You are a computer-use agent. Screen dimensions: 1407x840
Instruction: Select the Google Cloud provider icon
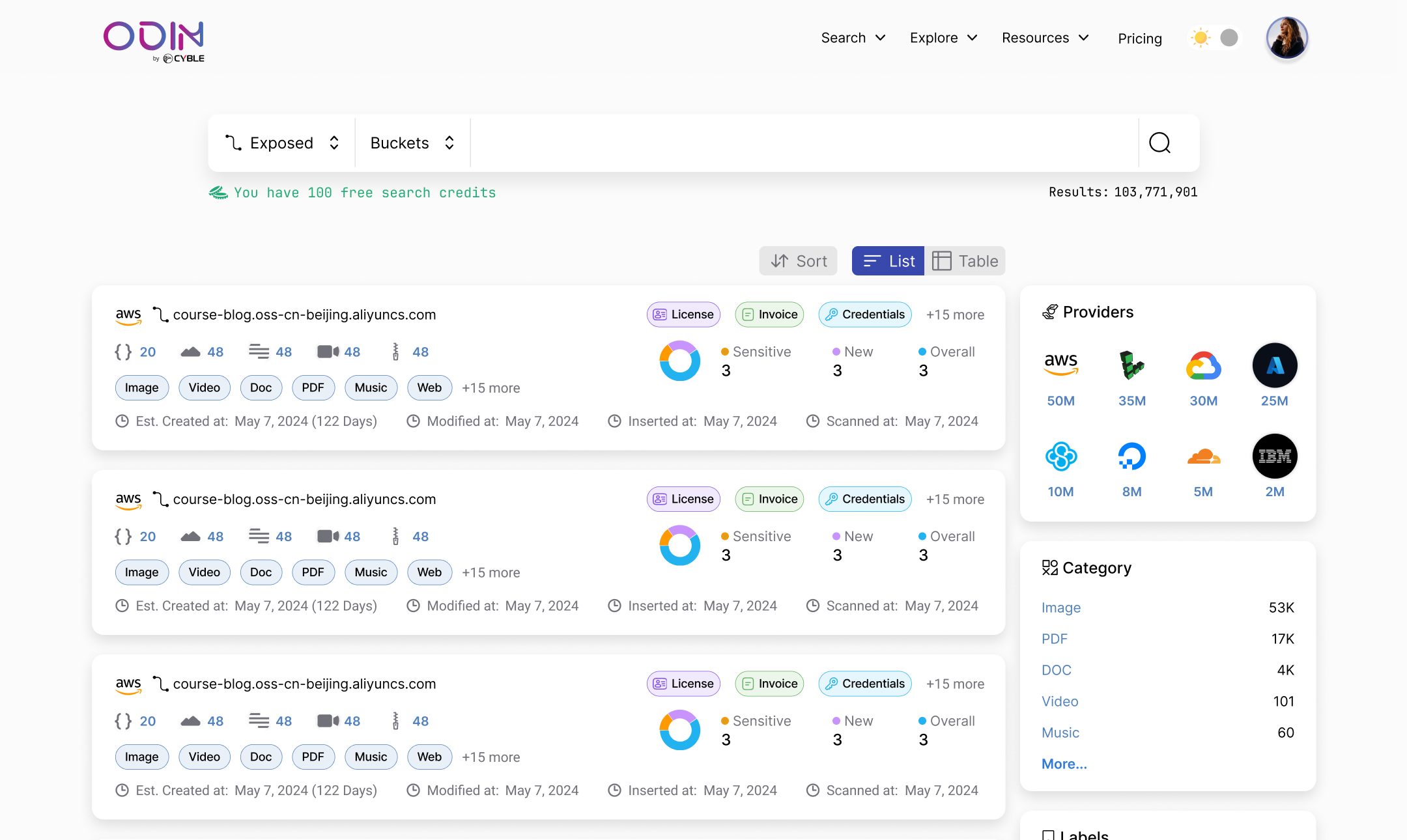point(1203,365)
